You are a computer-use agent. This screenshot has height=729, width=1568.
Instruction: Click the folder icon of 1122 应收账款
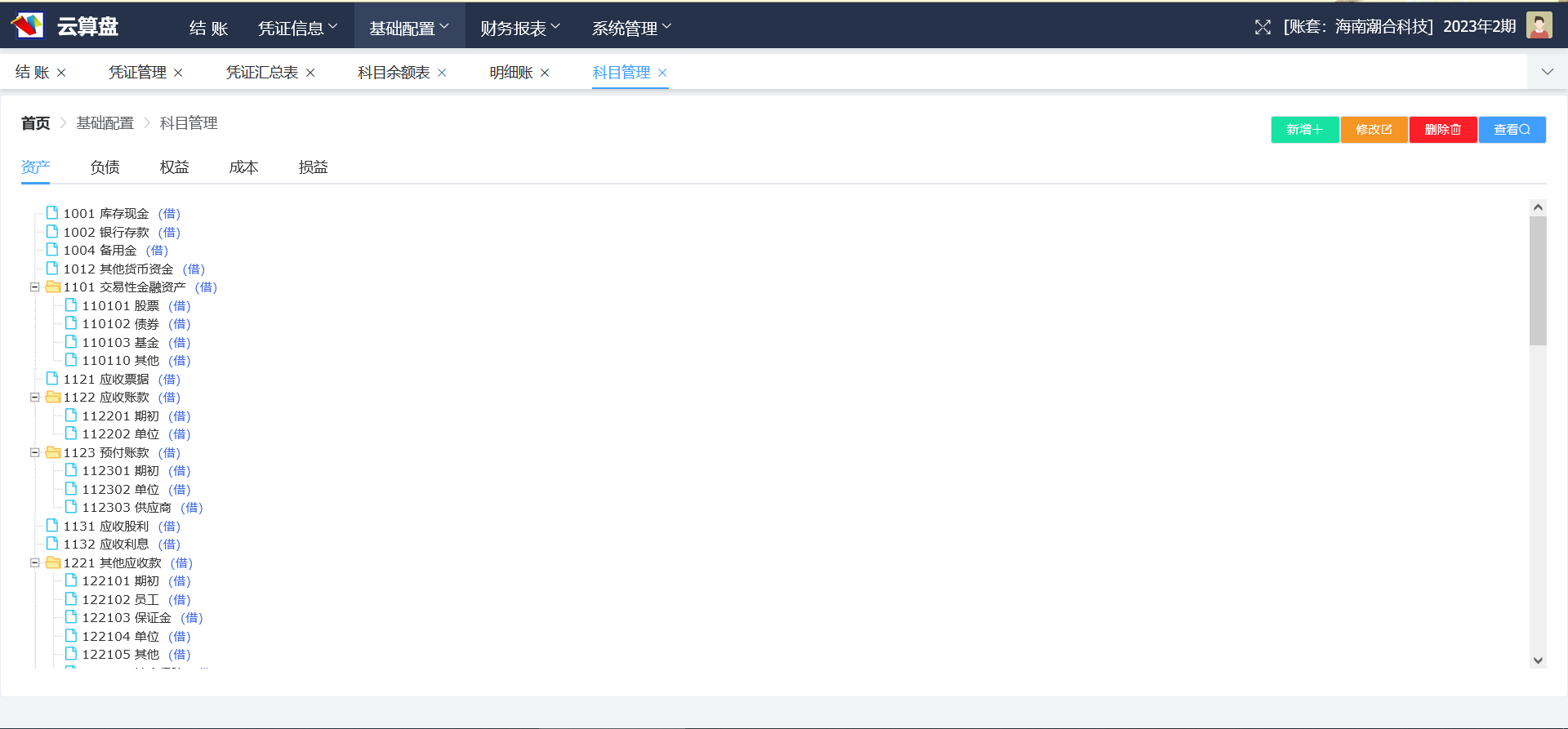[53, 397]
